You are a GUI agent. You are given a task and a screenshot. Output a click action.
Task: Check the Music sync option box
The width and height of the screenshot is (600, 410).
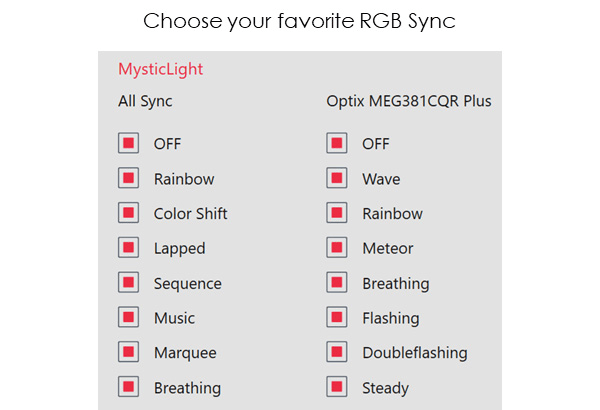click(x=128, y=318)
